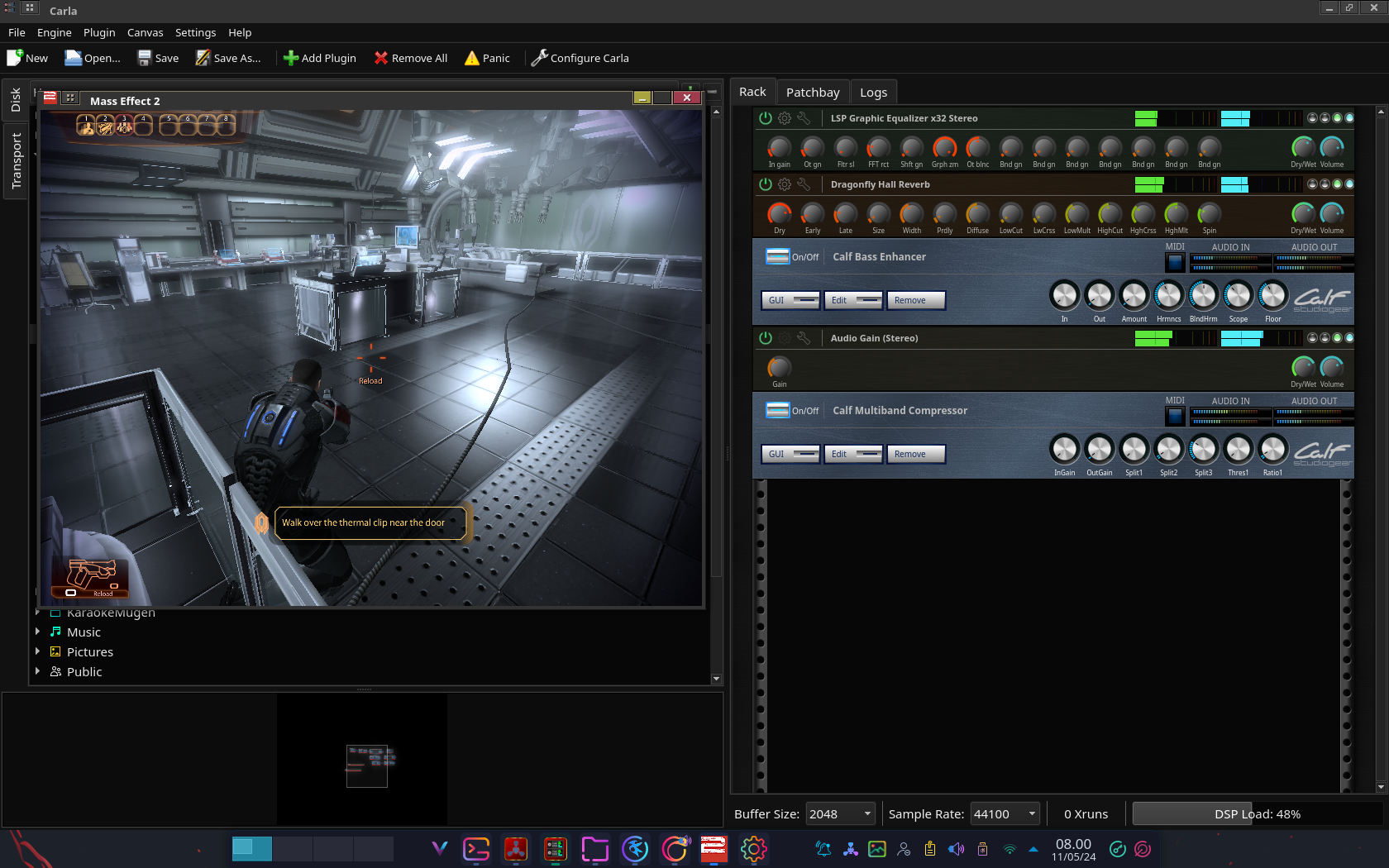Toggle Calf Multiband Compressor Edit button

pos(853,454)
